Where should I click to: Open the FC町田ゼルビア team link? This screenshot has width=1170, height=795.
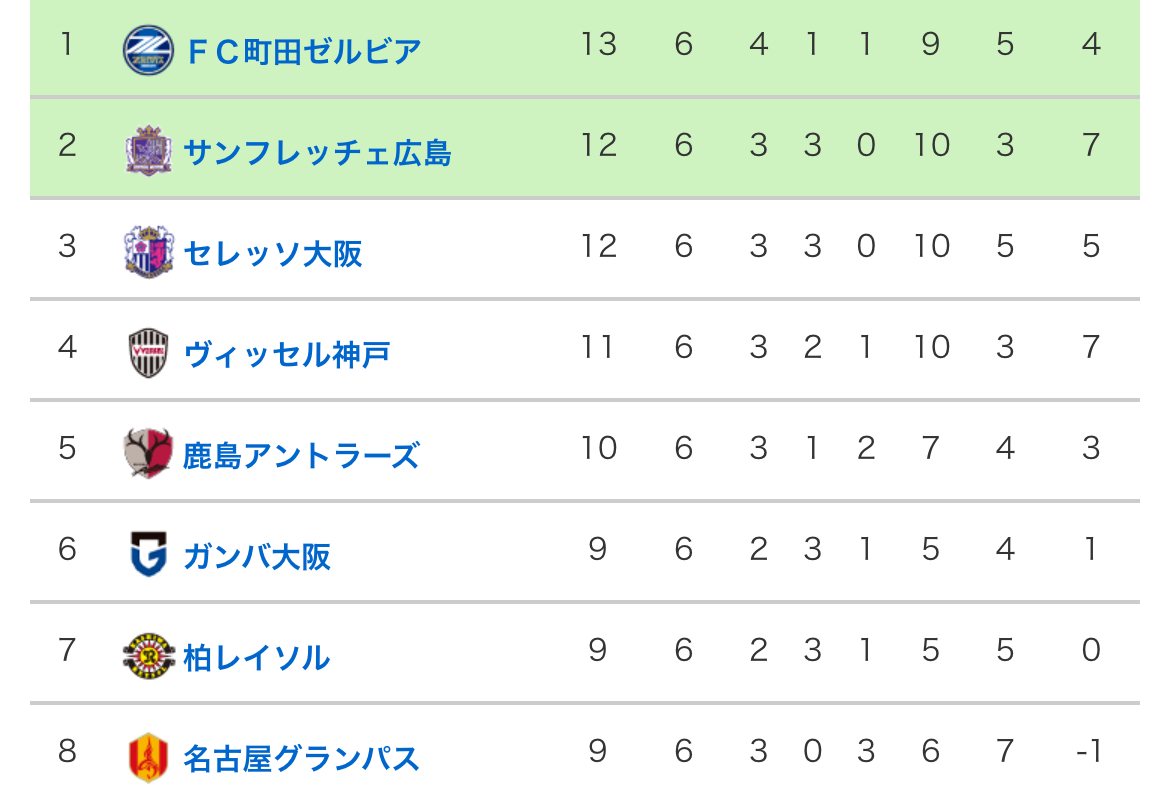[x=304, y=52]
